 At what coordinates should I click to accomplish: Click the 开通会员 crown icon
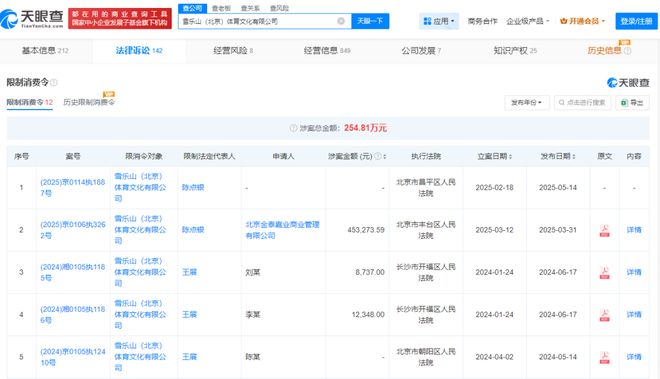[x=564, y=21]
